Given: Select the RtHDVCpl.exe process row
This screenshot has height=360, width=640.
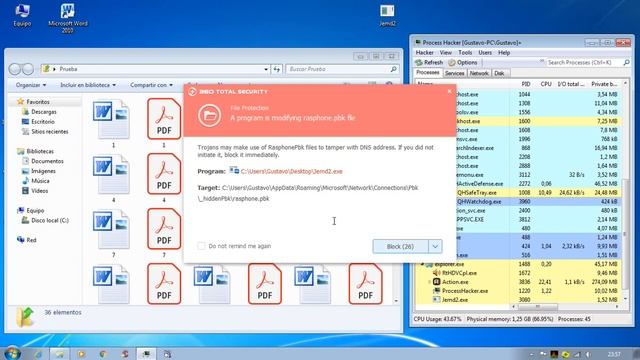Looking at the screenshot, I should [518, 273].
